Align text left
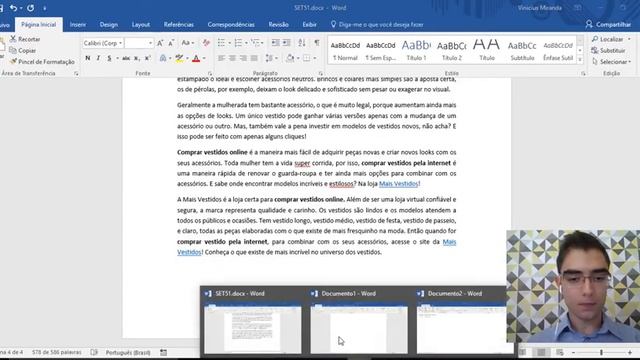 coord(221,58)
